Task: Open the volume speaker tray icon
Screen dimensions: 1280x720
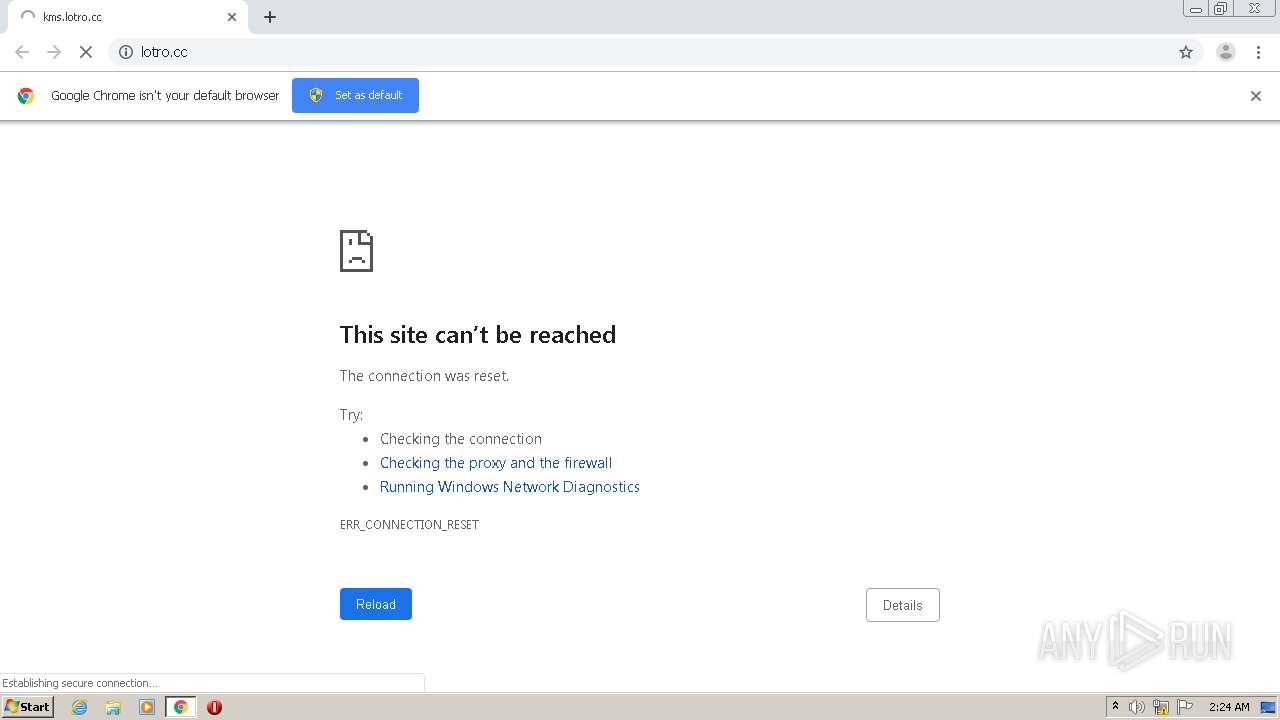Action: point(1137,707)
